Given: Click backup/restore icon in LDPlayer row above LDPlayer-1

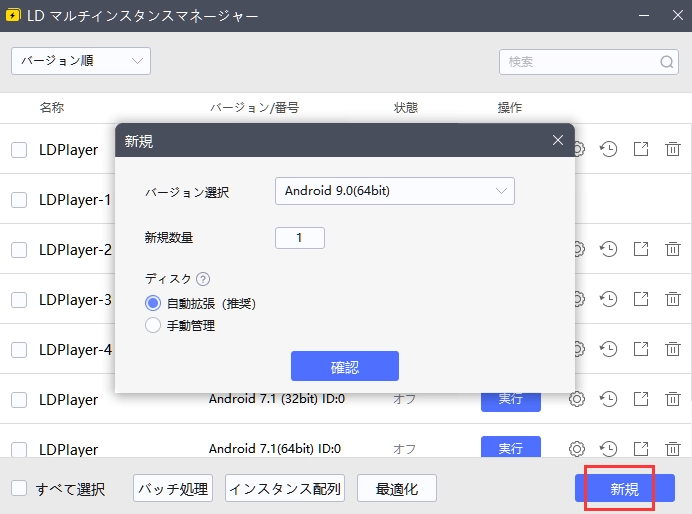Looking at the screenshot, I should (608, 149).
